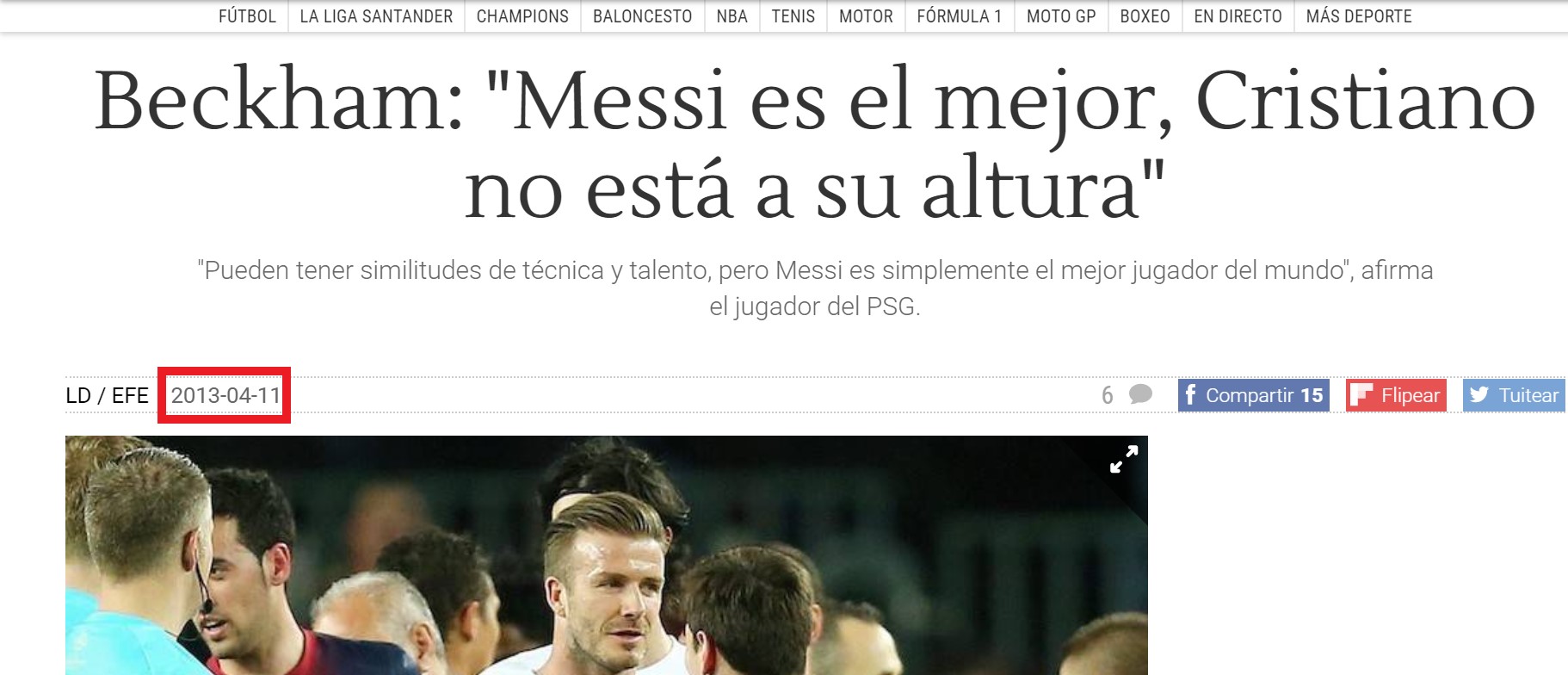
Task: Expand the MÁS DEPORTE menu
Action: click(1359, 16)
